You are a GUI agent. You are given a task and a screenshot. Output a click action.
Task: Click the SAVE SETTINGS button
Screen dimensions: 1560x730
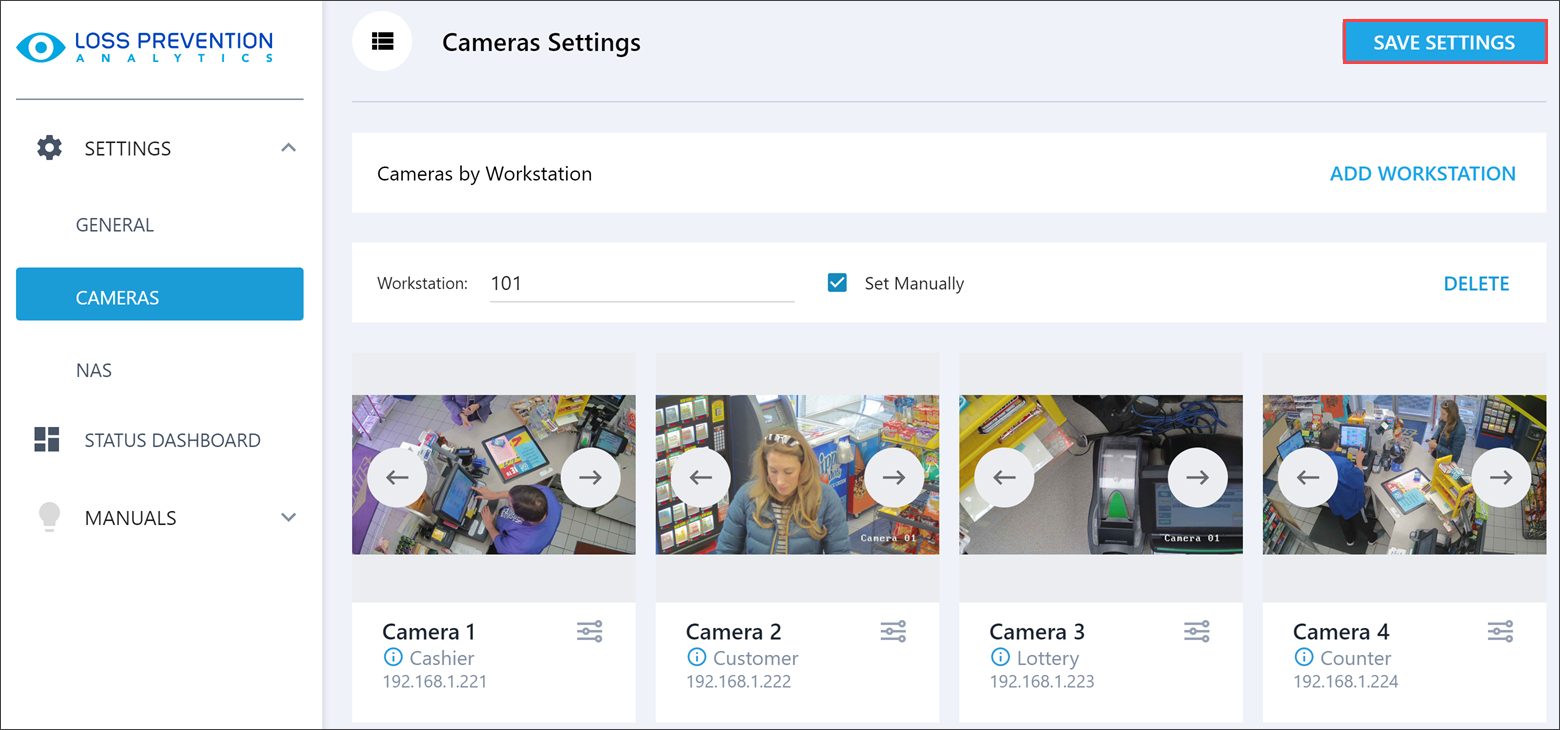click(x=1444, y=42)
